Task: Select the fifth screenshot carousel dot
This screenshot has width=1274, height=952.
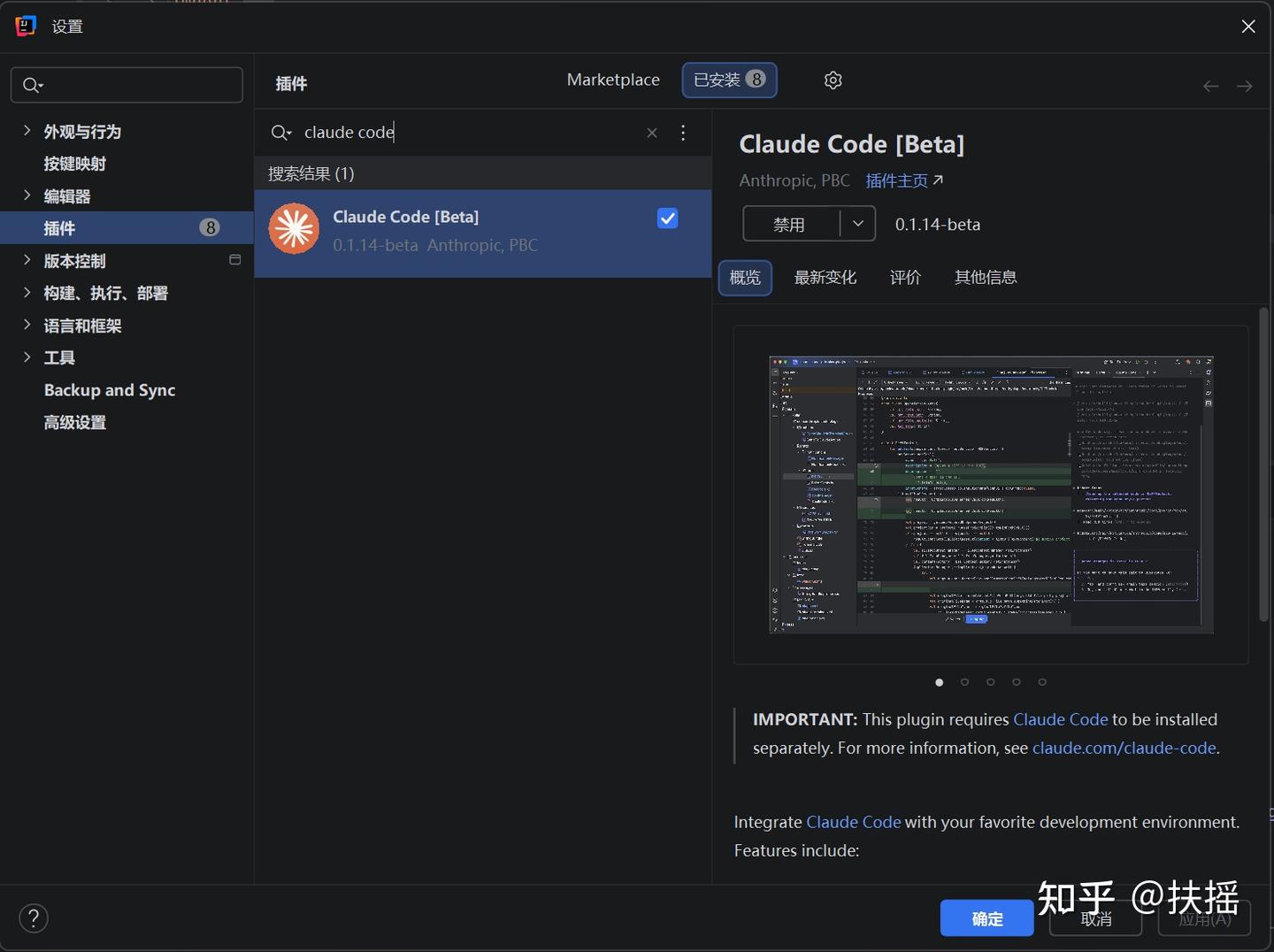Action: pyautogui.click(x=1042, y=682)
